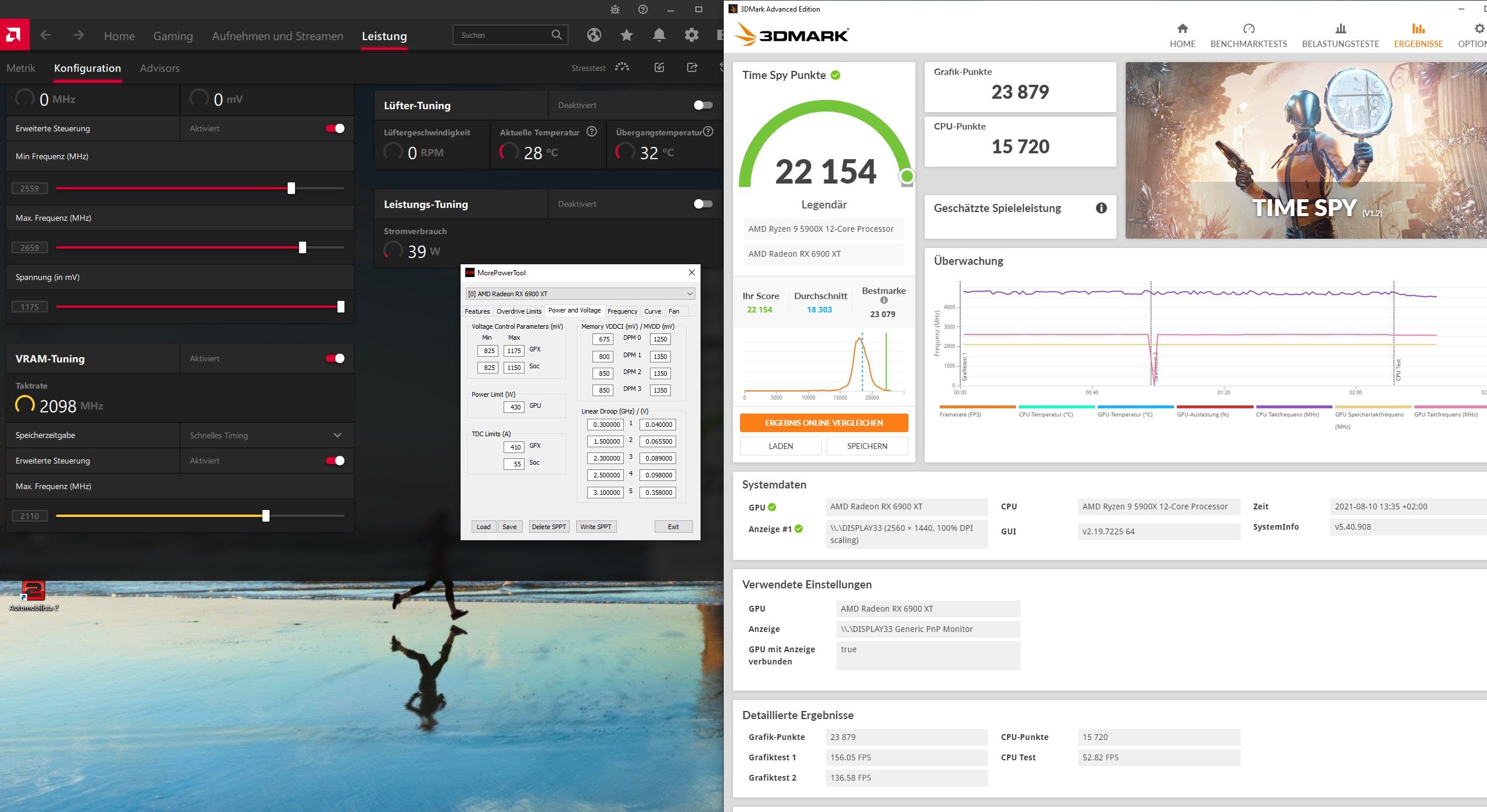
Task: Click the export profile share icon
Action: 692,67
